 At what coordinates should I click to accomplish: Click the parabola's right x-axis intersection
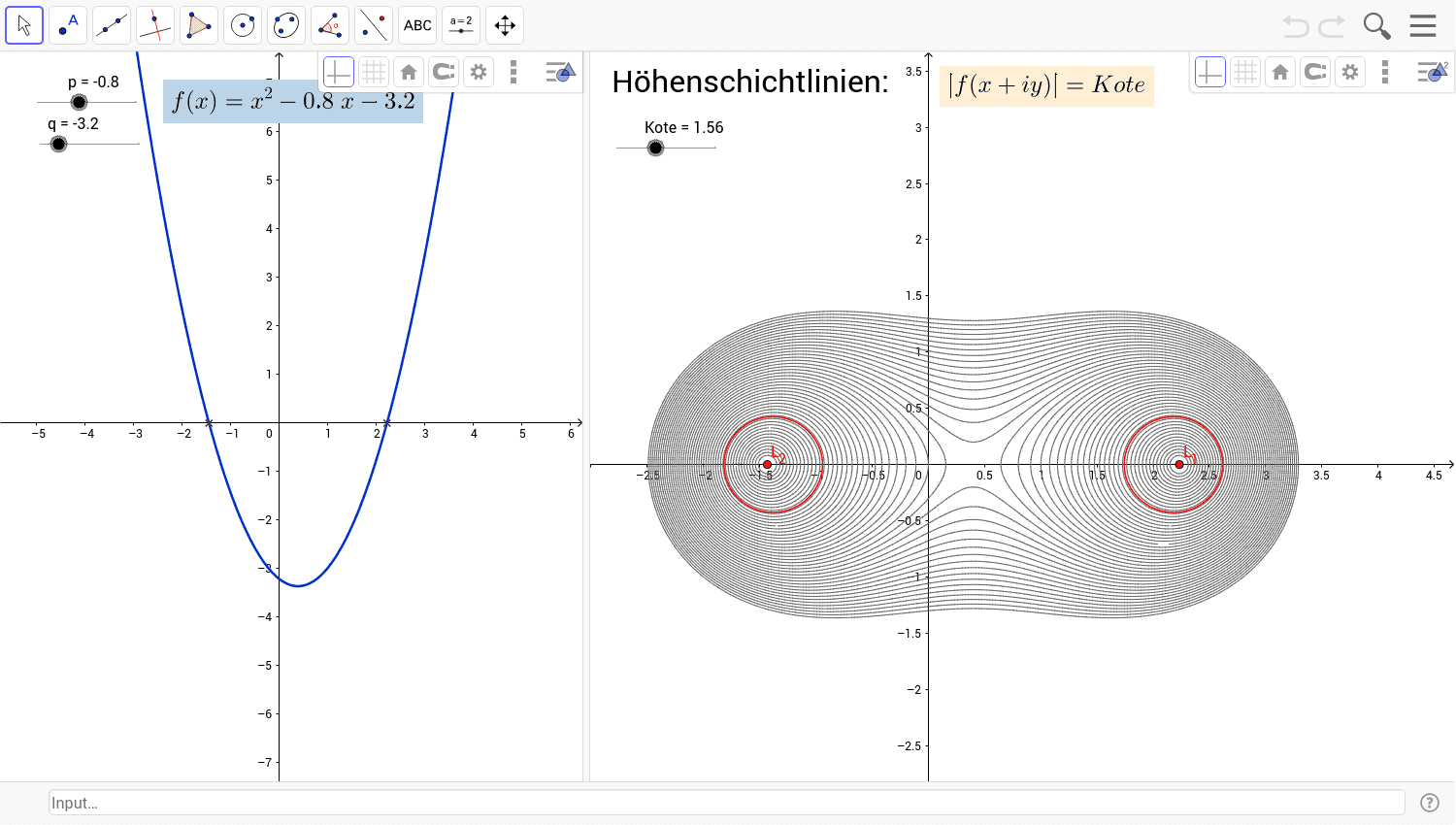(386, 422)
